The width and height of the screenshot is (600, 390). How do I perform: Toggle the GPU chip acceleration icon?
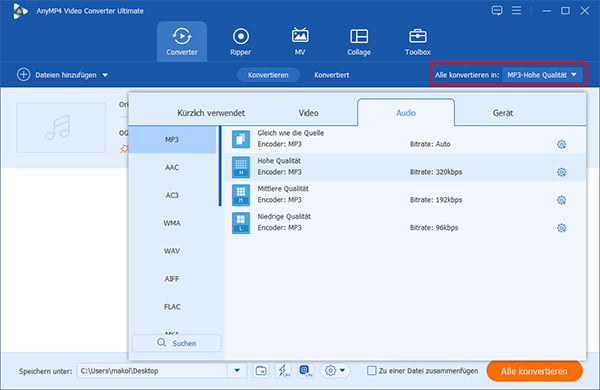(305, 370)
